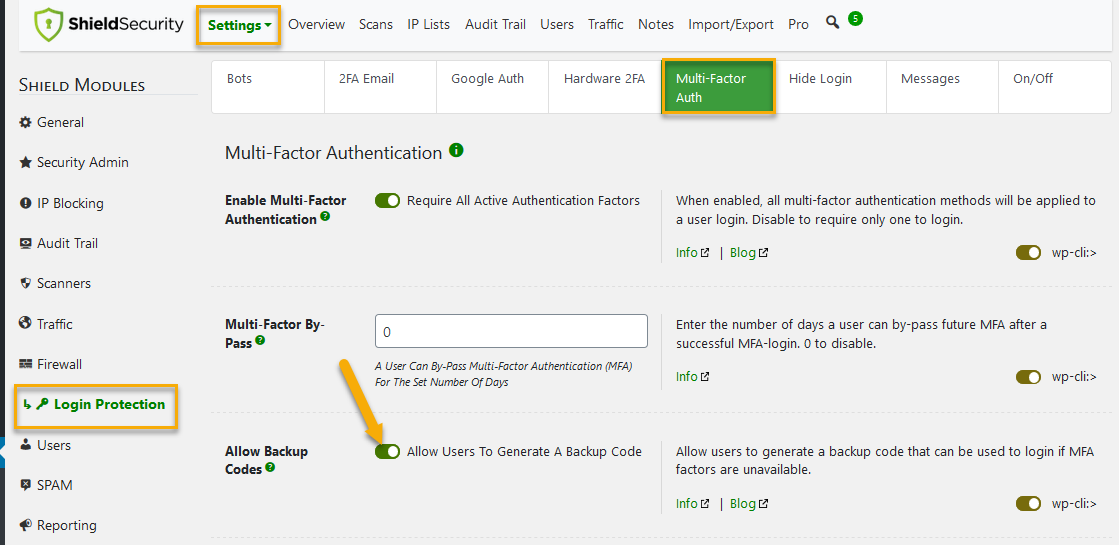
Task: Click help icon next to Enable Multi-Factor Authentication
Action: 325,216
